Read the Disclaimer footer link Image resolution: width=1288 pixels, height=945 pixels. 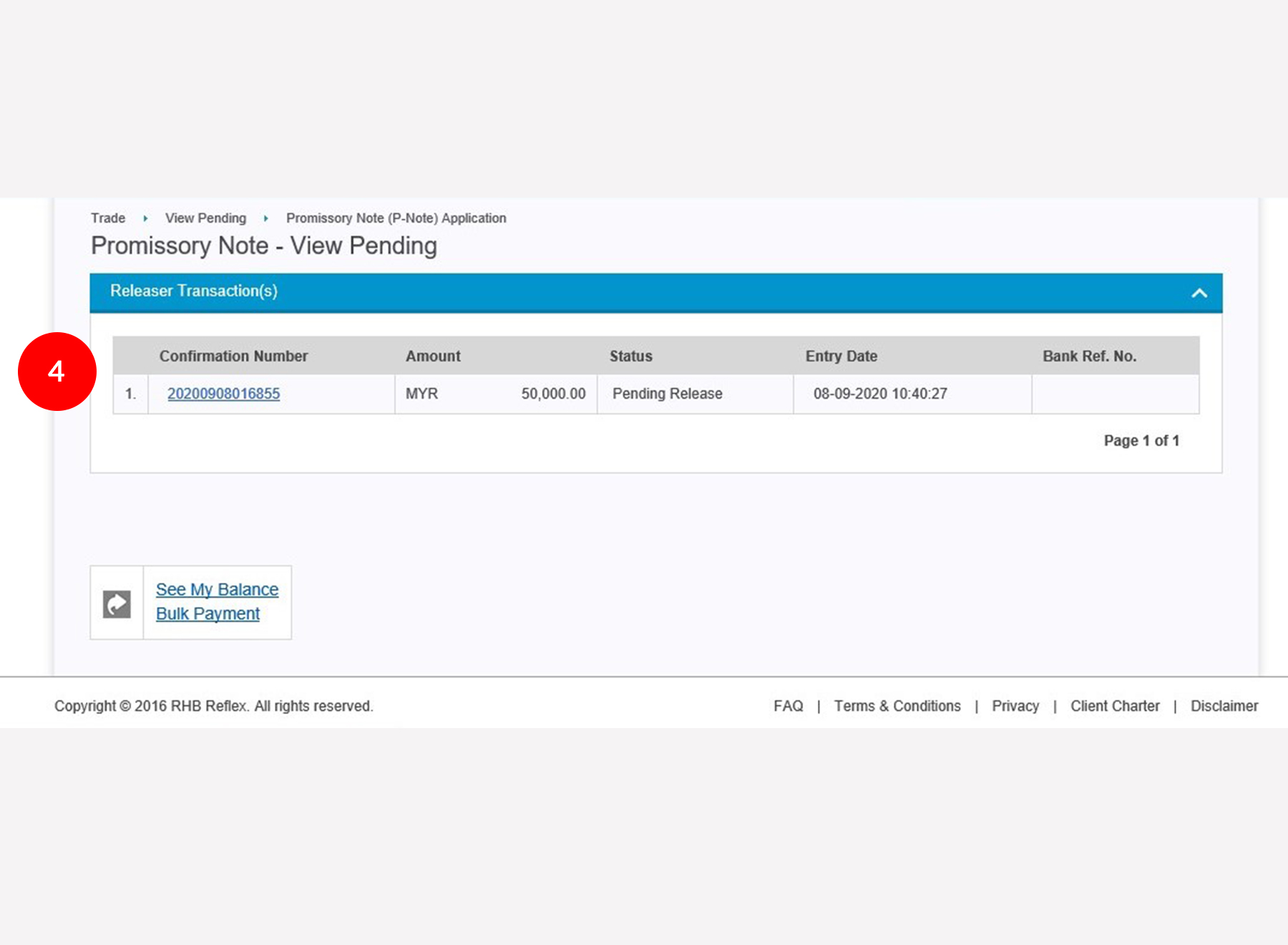click(x=1224, y=706)
